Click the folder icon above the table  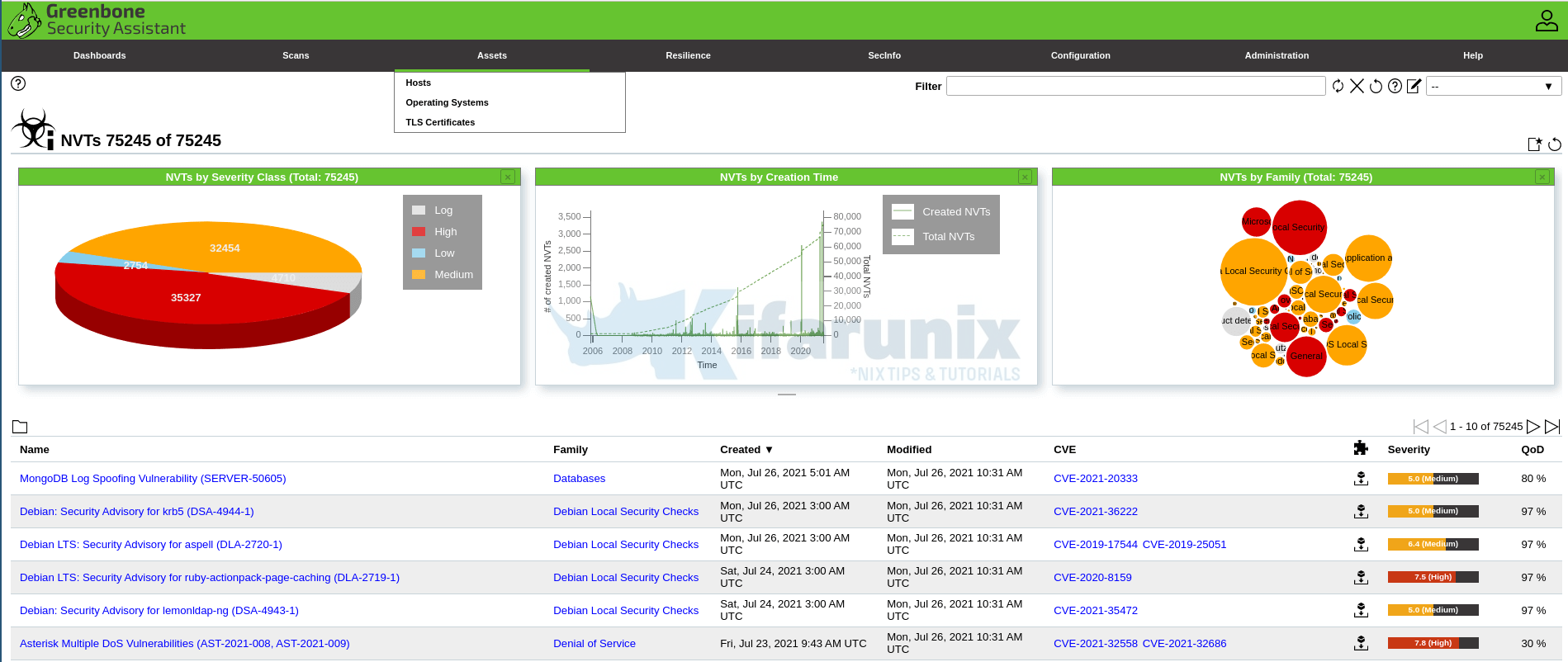coord(20,427)
